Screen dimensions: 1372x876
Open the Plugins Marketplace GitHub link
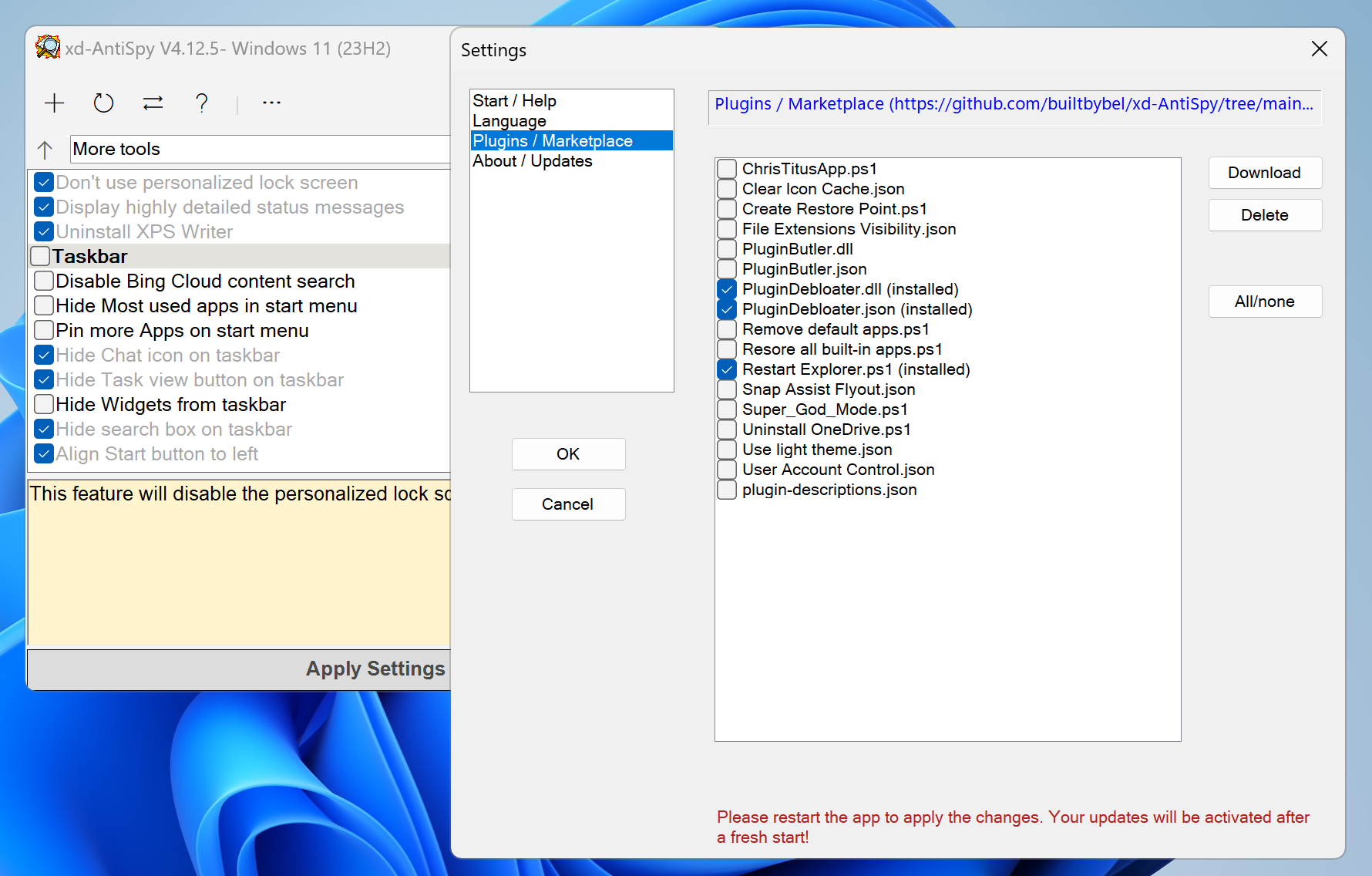(x=1013, y=104)
